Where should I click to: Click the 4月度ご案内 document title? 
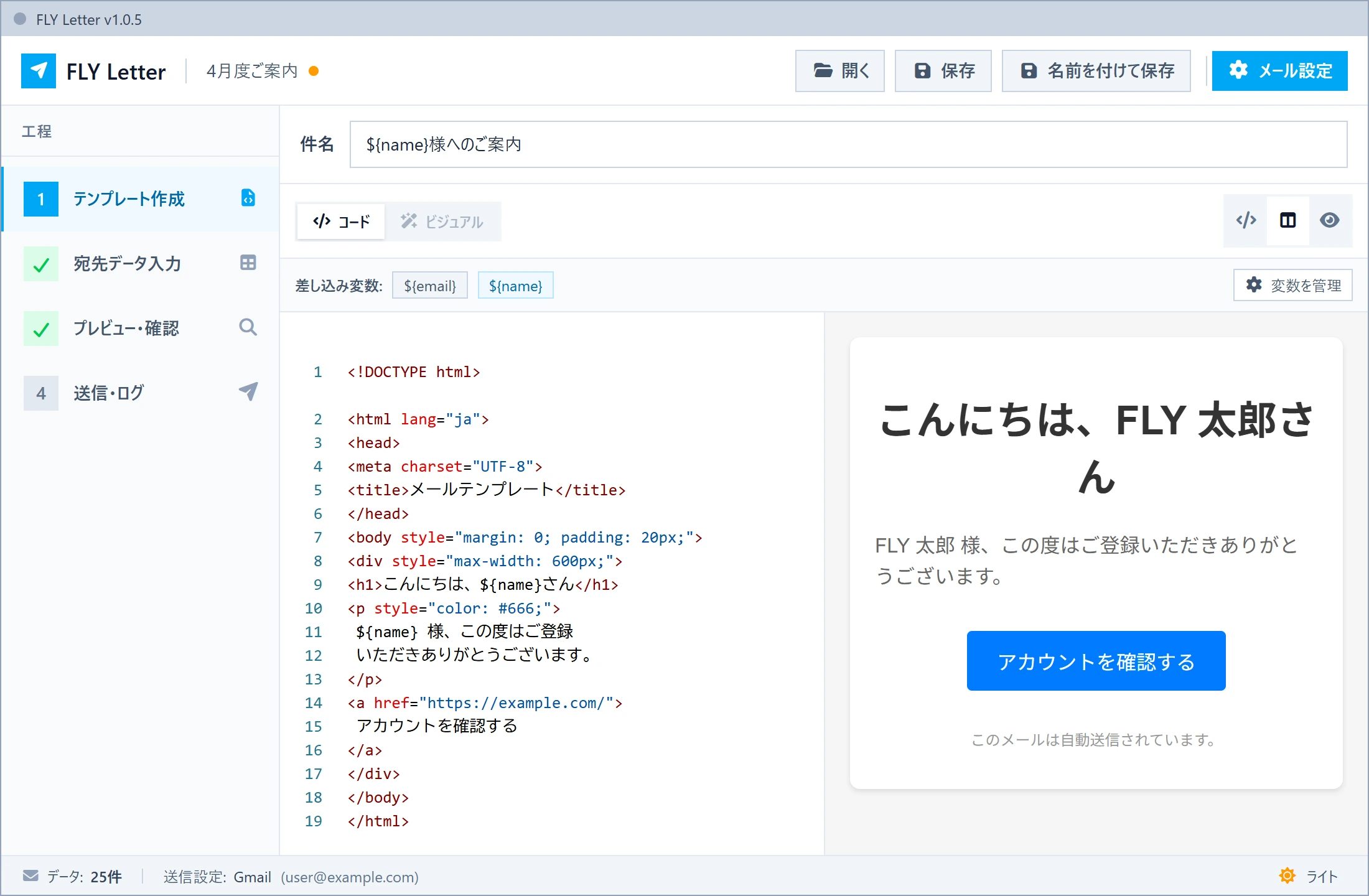(252, 71)
